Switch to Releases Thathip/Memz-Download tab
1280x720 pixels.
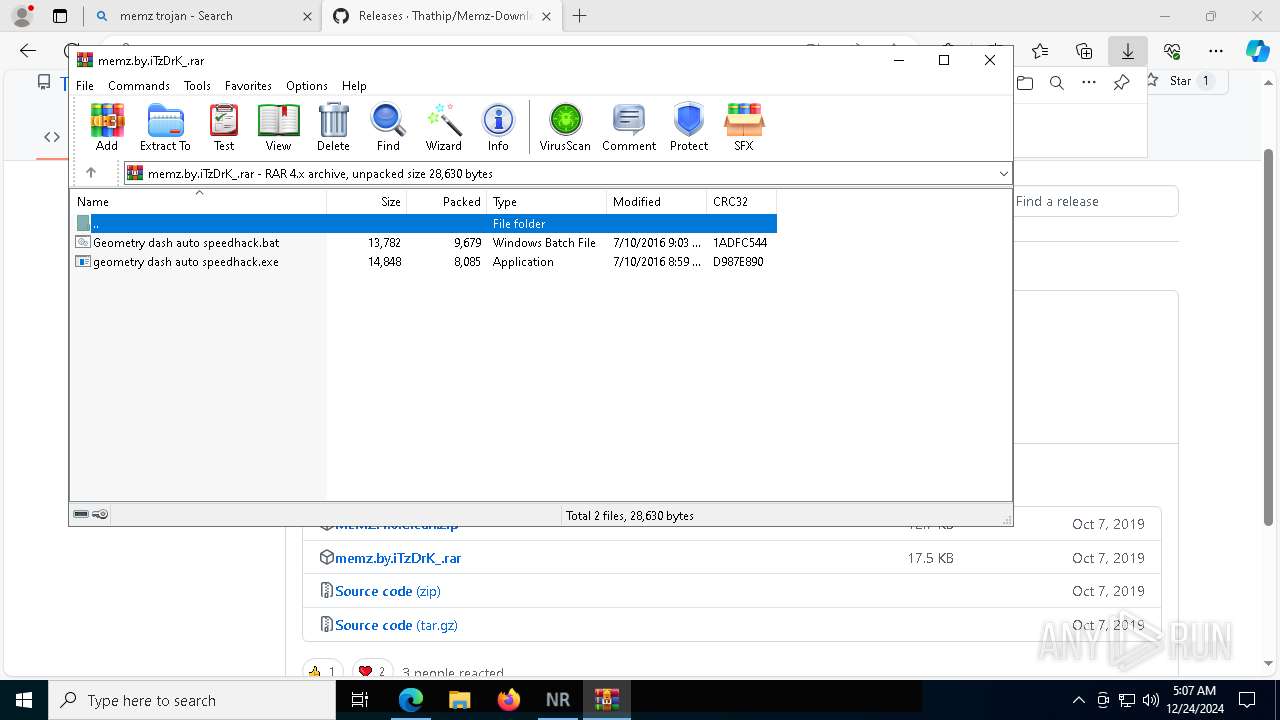point(443,16)
